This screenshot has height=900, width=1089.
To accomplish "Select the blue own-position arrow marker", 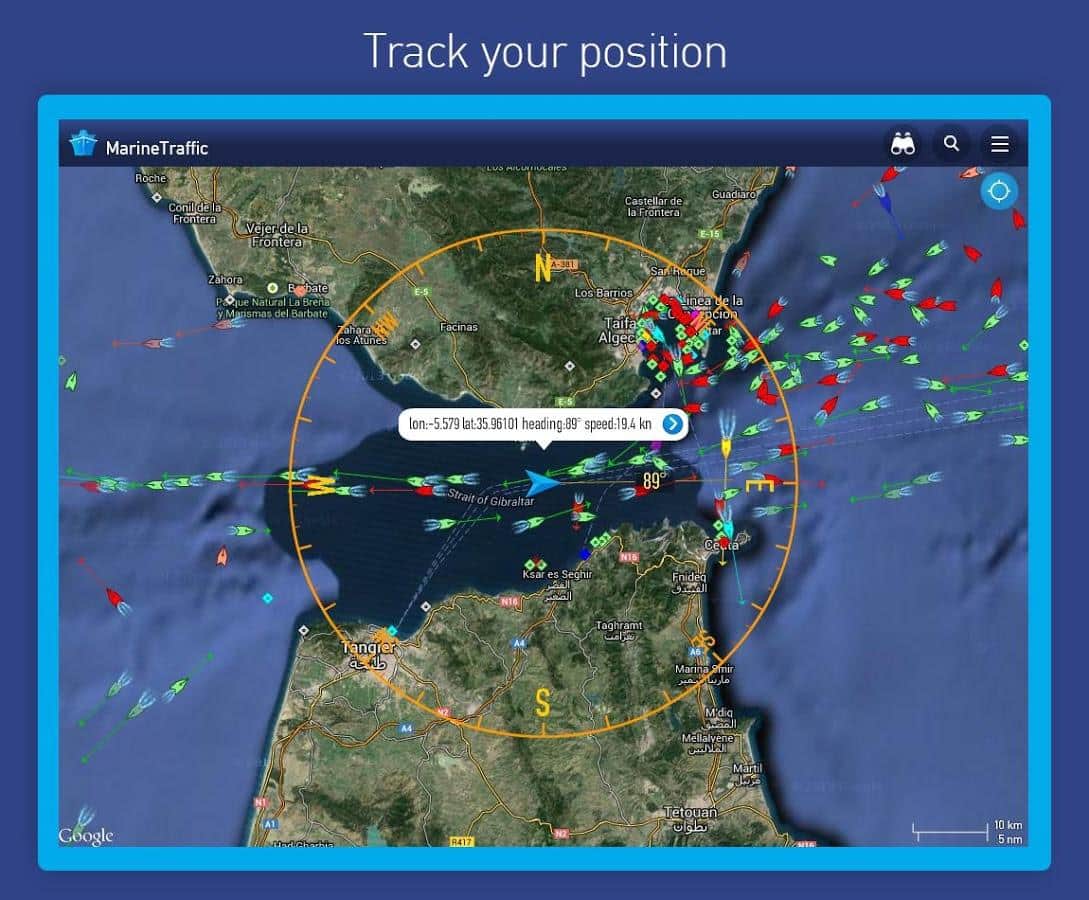I will (x=541, y=483).
